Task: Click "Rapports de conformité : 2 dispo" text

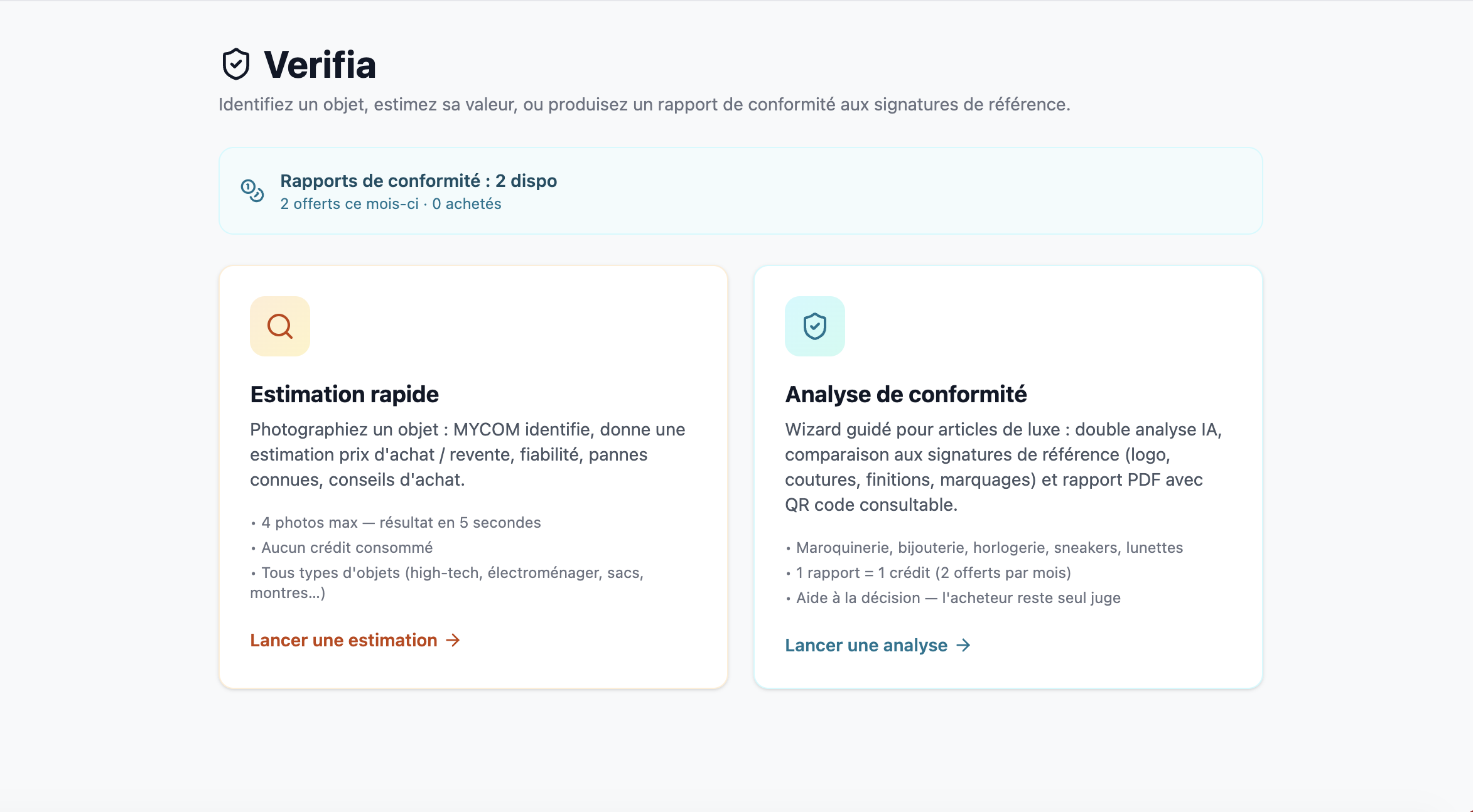Action: coord(418,181)
